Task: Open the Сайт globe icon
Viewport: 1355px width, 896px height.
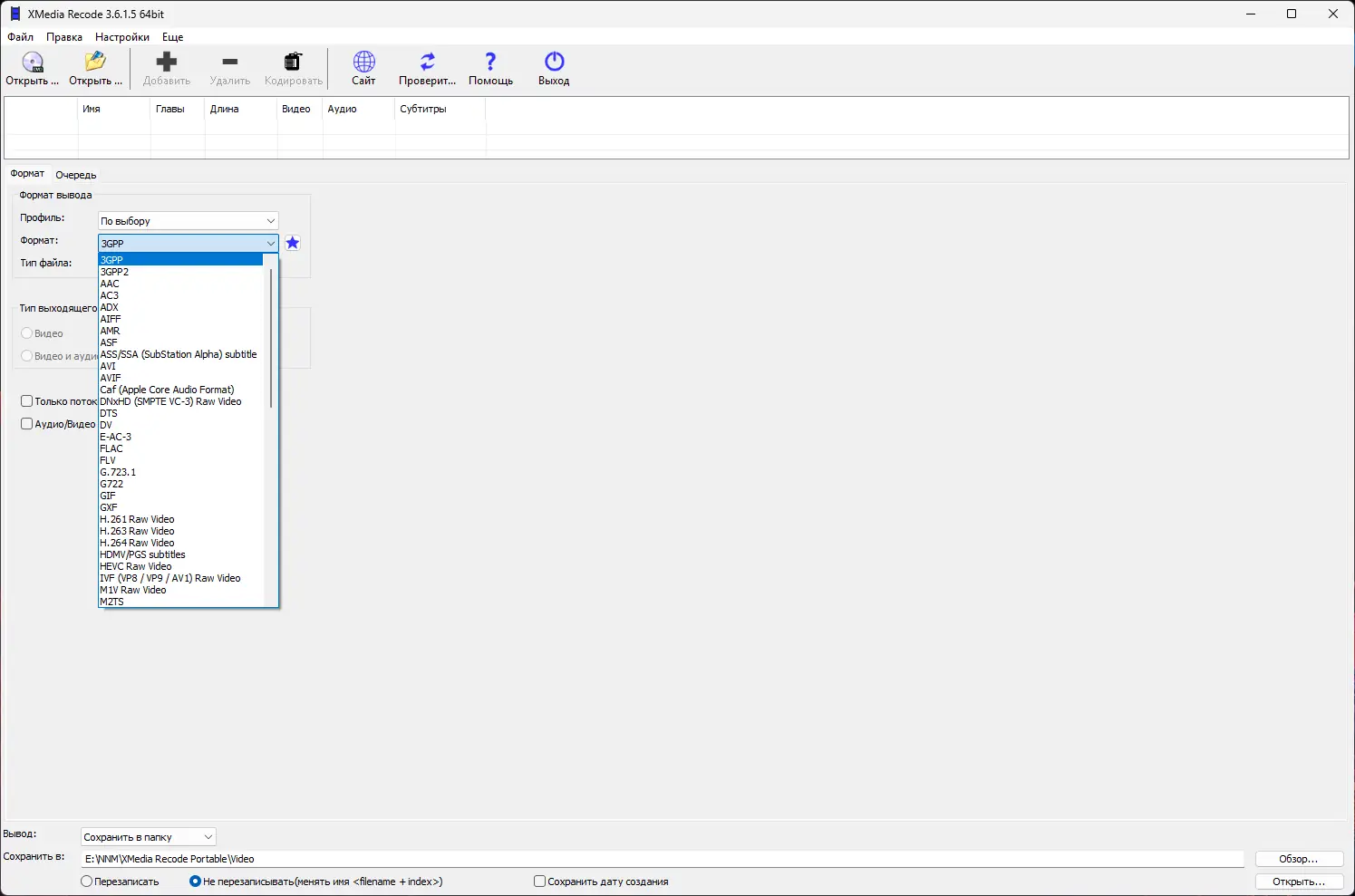Action: (363, 61)
